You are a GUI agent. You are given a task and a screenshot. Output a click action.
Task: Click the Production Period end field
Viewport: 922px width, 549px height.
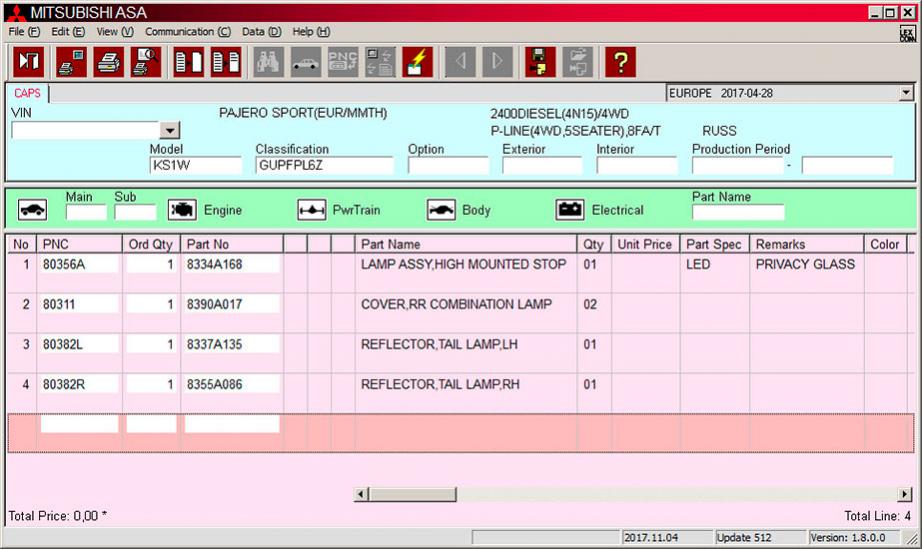point(847,165)
